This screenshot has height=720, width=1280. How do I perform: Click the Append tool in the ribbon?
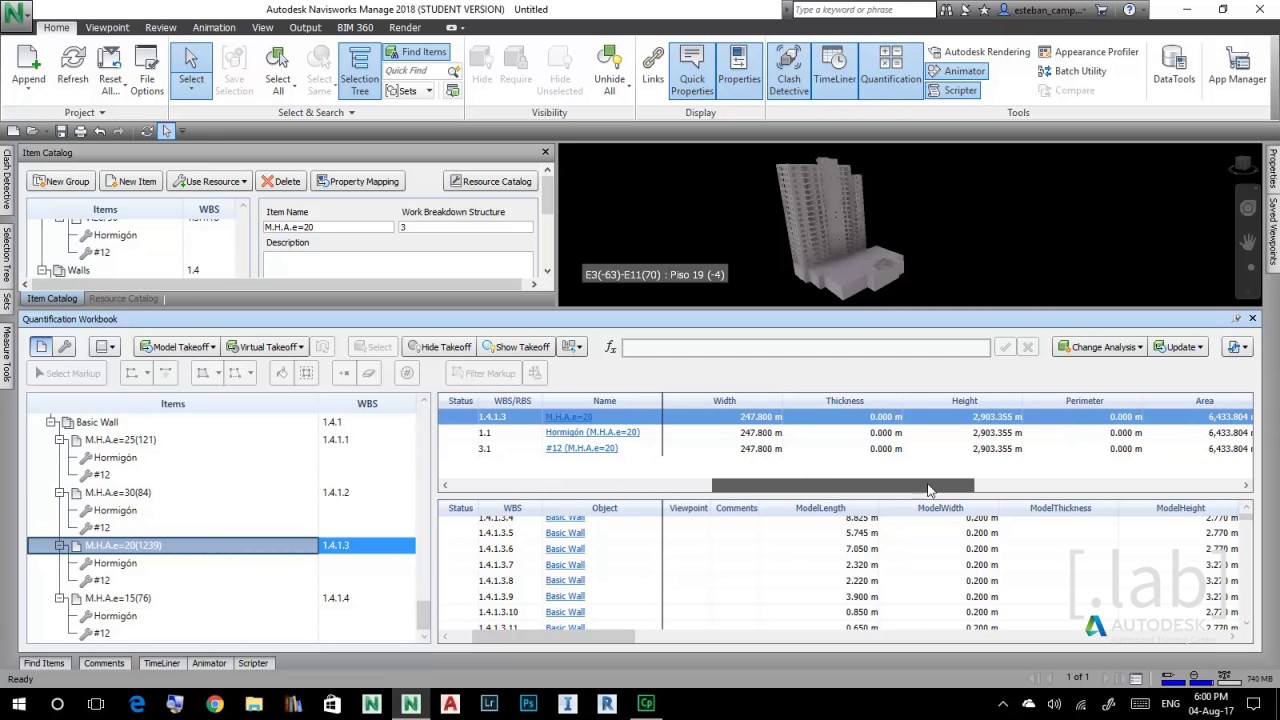pyautogui.click(x=28, y=68)
